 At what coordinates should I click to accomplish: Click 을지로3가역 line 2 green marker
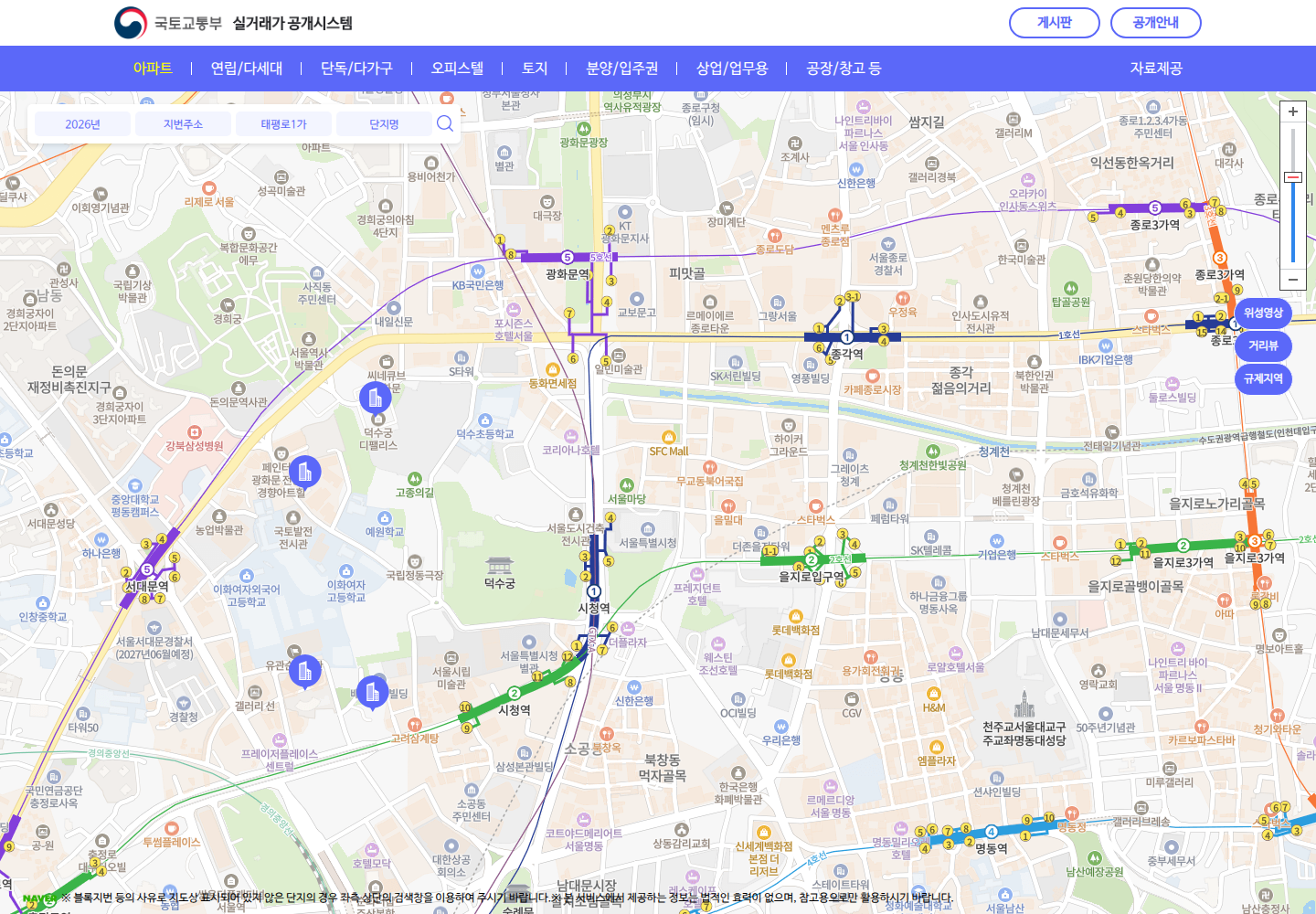point(1183,546)
